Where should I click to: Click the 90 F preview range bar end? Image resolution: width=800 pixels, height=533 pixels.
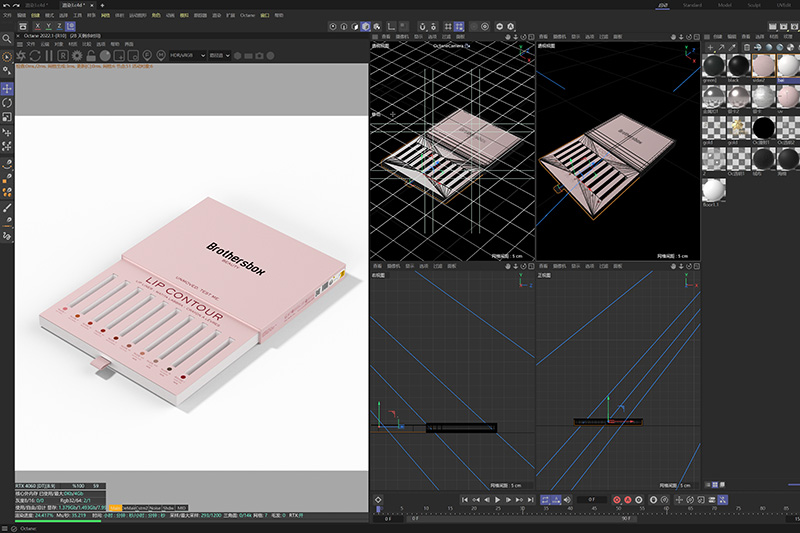coord(626,519)
